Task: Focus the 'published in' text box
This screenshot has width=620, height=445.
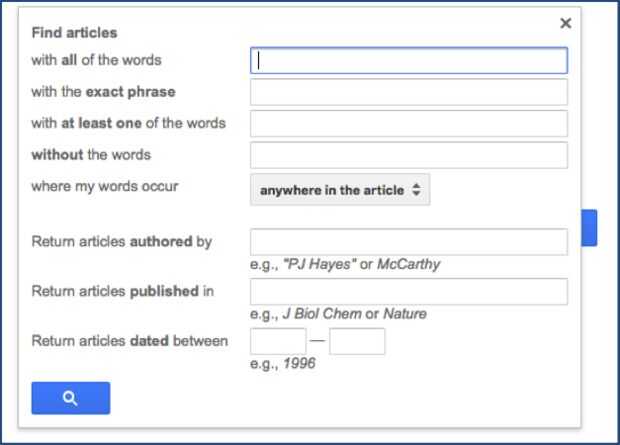Action: click(408, 291)
